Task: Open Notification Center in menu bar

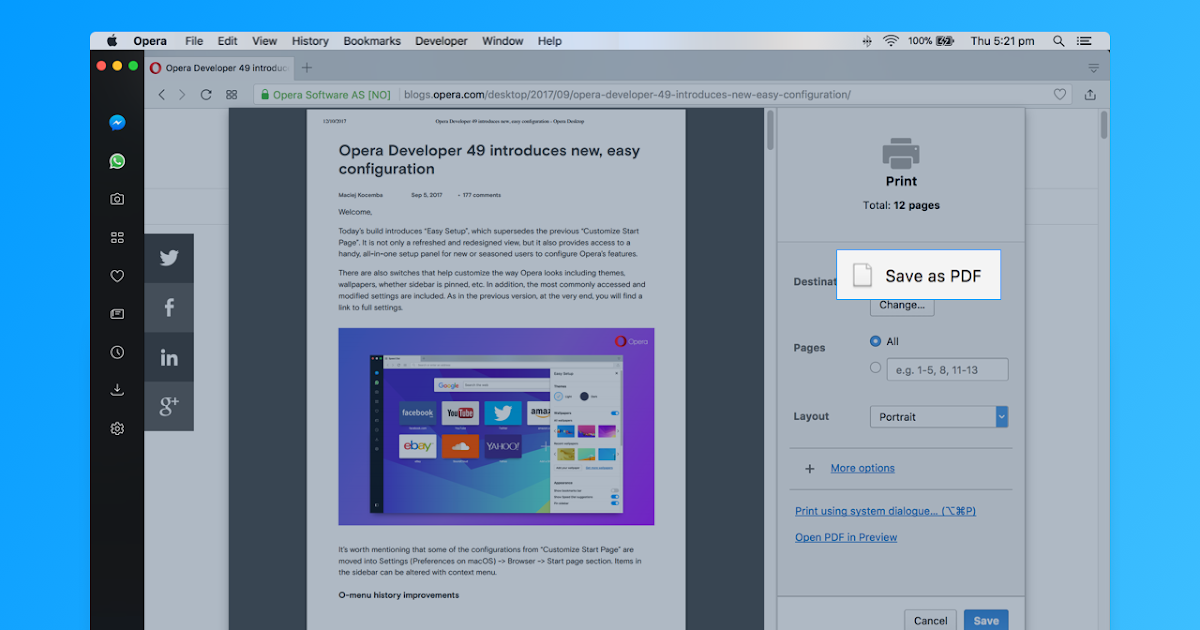Action: coord(1084,41)
